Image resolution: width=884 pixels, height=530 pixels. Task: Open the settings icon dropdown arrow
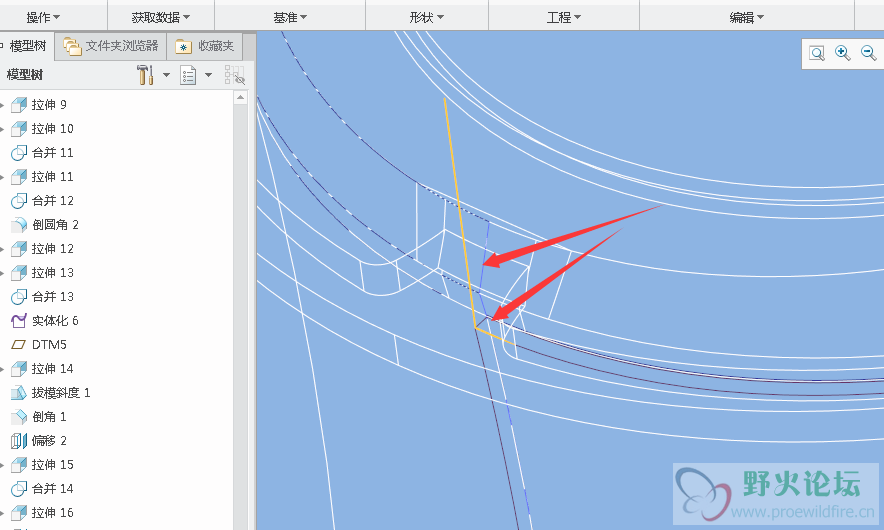[x=166, y=74]
